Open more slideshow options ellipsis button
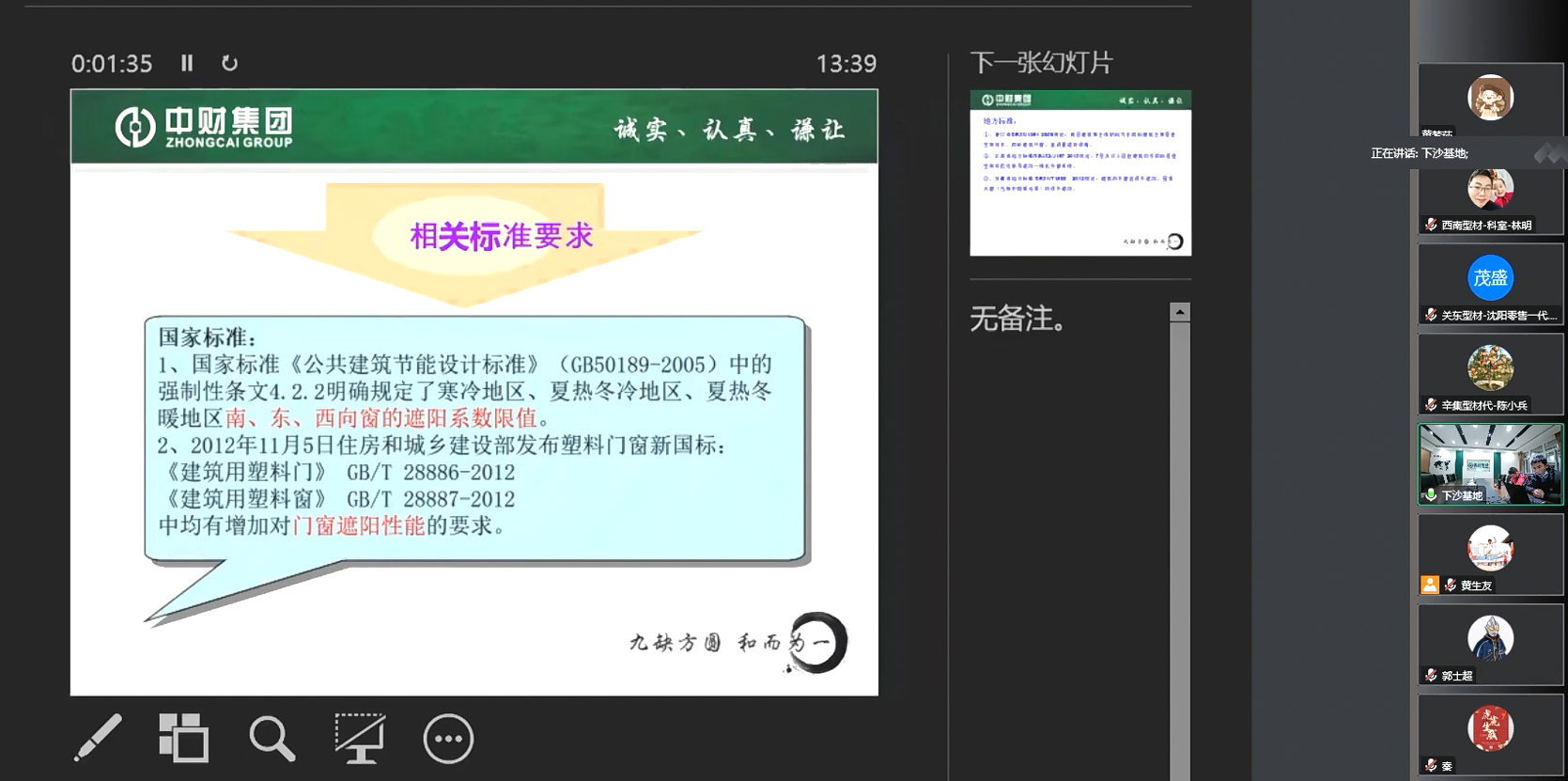1568x781 pixels. coord(448,739)
